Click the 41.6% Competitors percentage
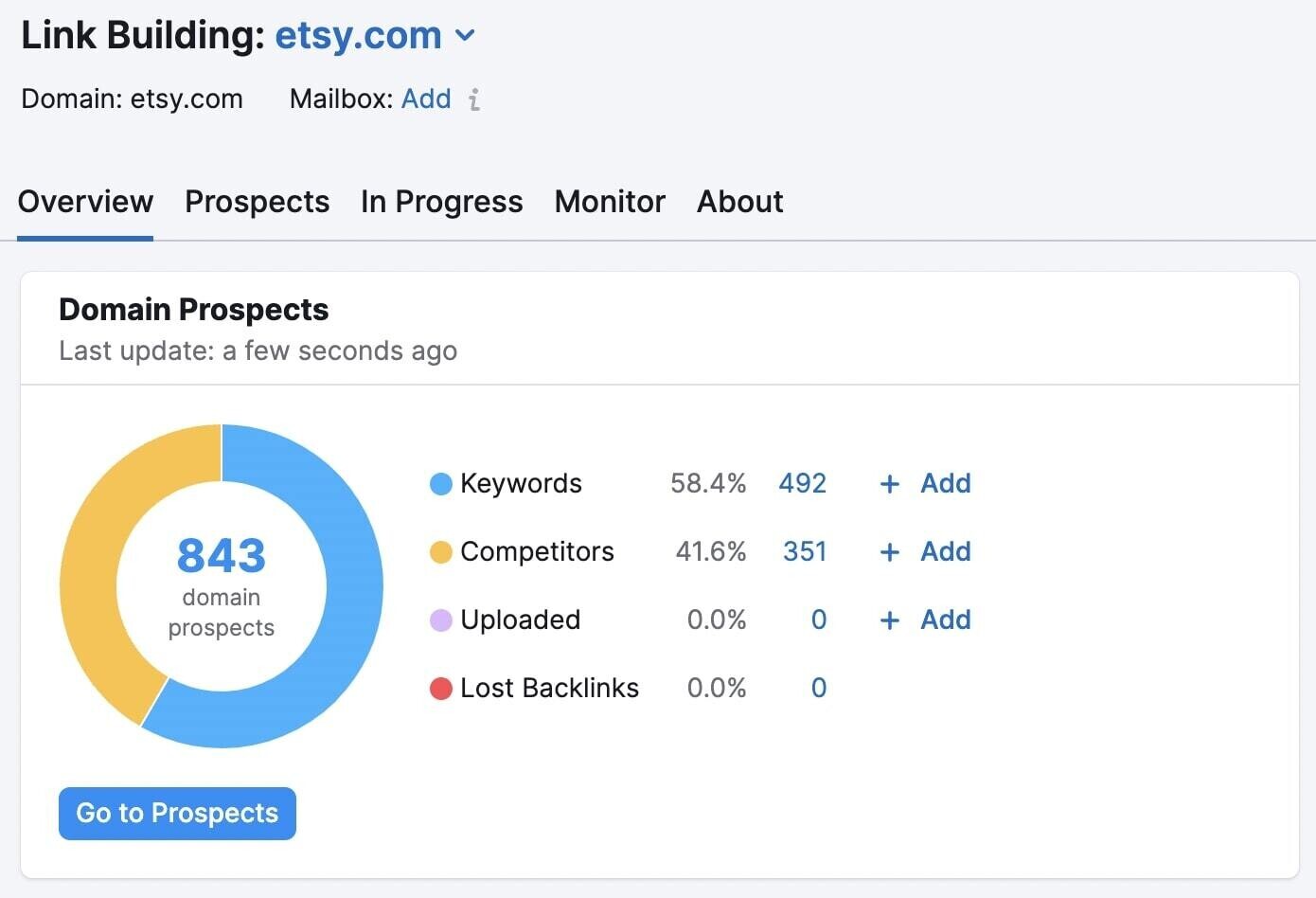The height and width of the screenshot is (898, 1316). [x=711, y=551]
